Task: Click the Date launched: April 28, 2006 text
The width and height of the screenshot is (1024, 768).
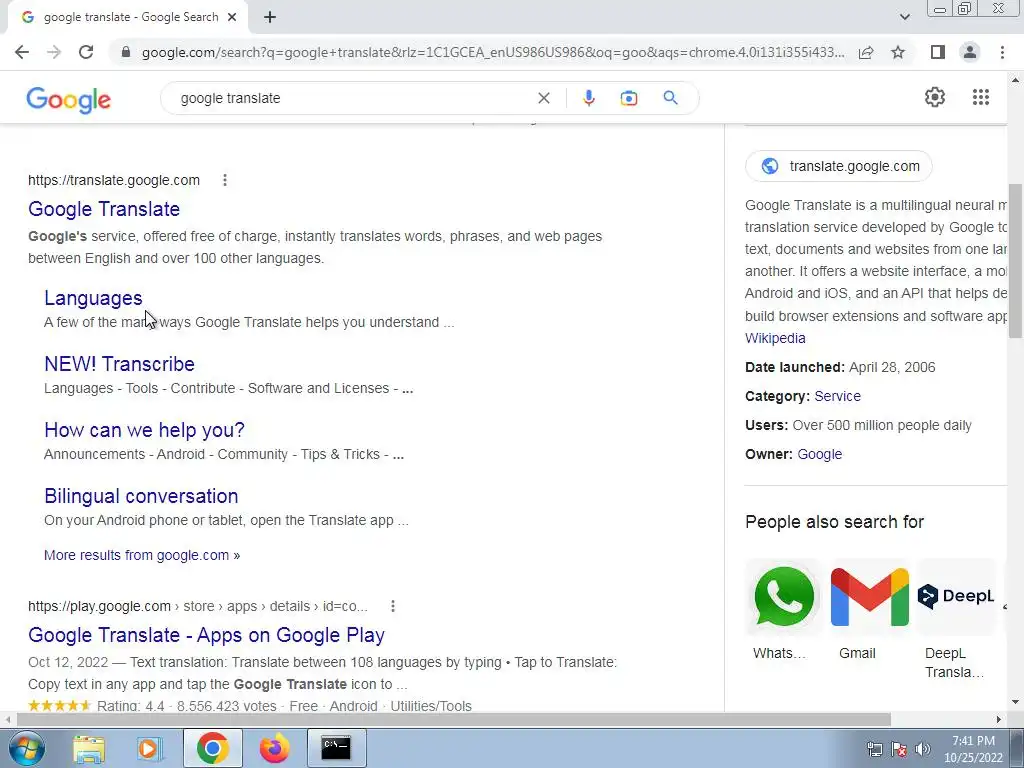Action: [840, 367]
